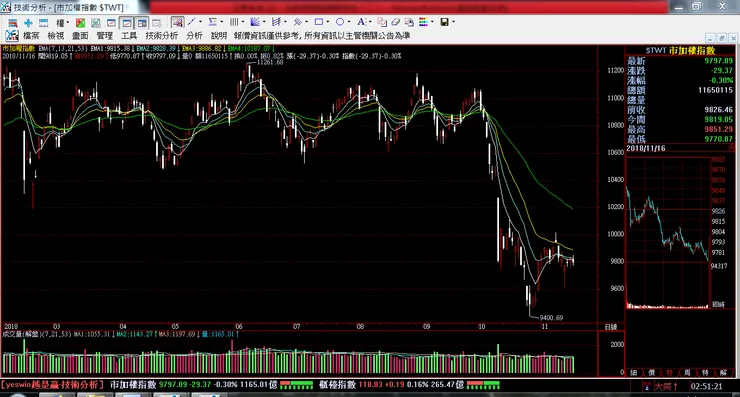This screenshot has height=397, width=740.
Task: Open the 檔案 menu
Action: 31,36
